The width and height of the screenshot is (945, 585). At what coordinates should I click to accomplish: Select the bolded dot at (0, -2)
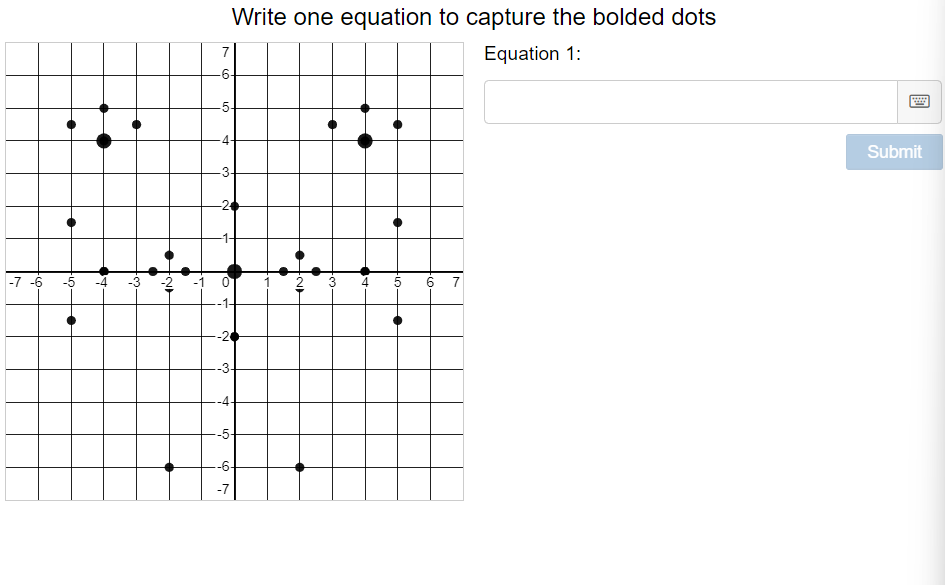coord(235,336)
